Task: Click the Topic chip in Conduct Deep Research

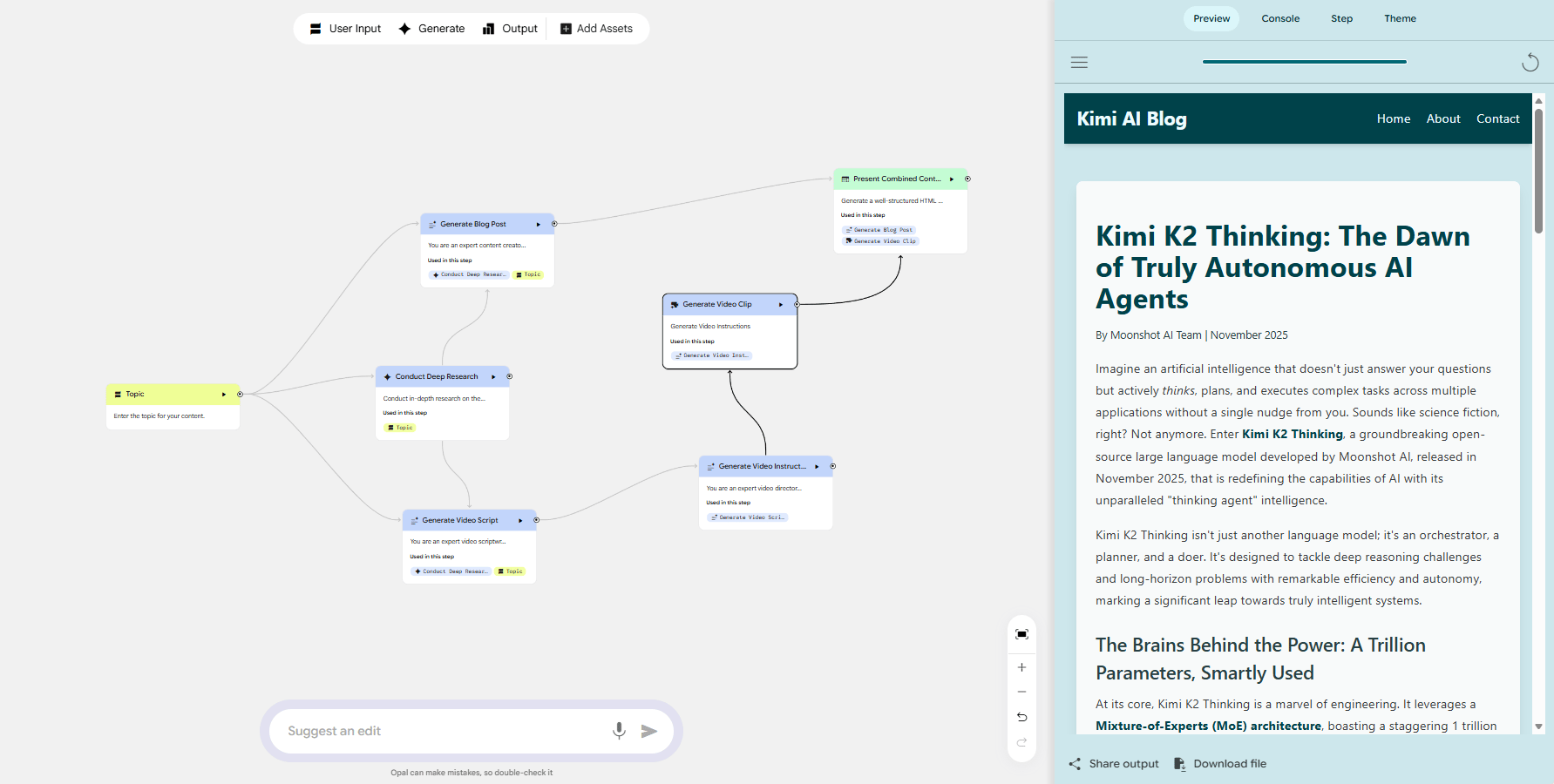Action: 401,428
